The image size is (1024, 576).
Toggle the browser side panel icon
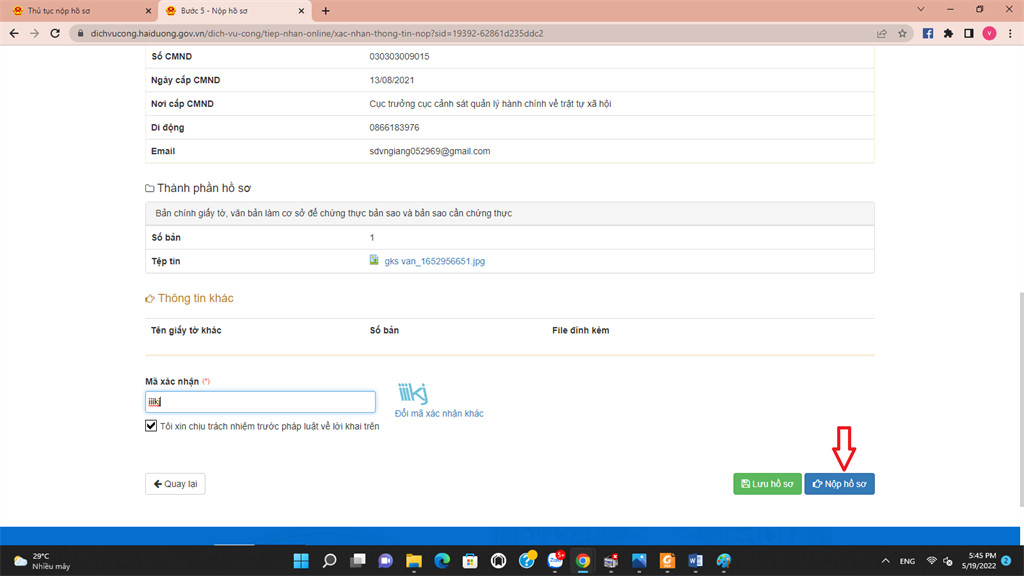pos(968,33)
